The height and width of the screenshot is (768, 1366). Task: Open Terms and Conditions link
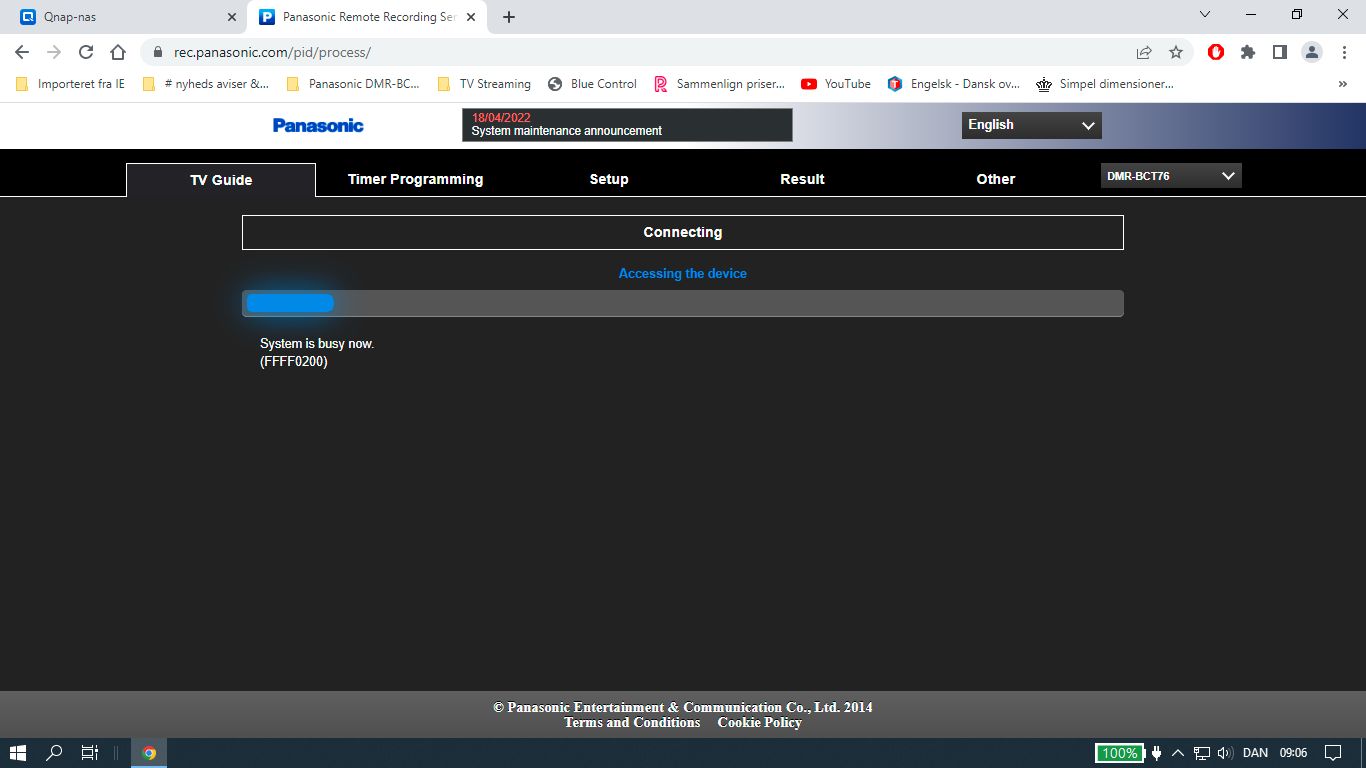click(x=632, y=722)
